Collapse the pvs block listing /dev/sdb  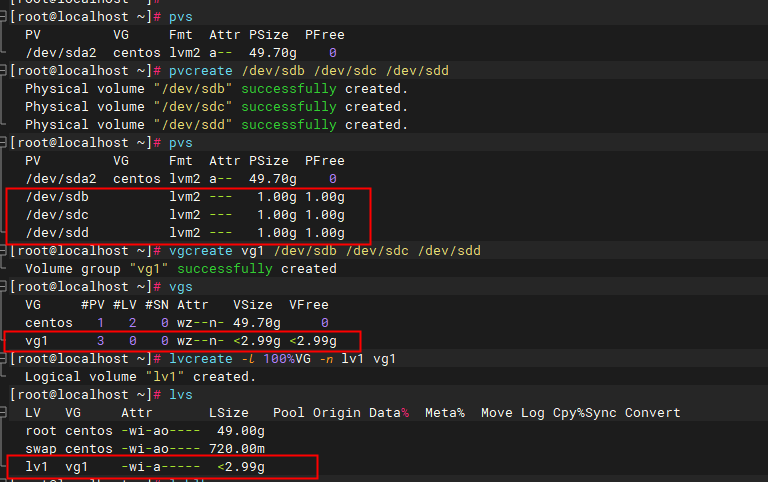(3, 143)
